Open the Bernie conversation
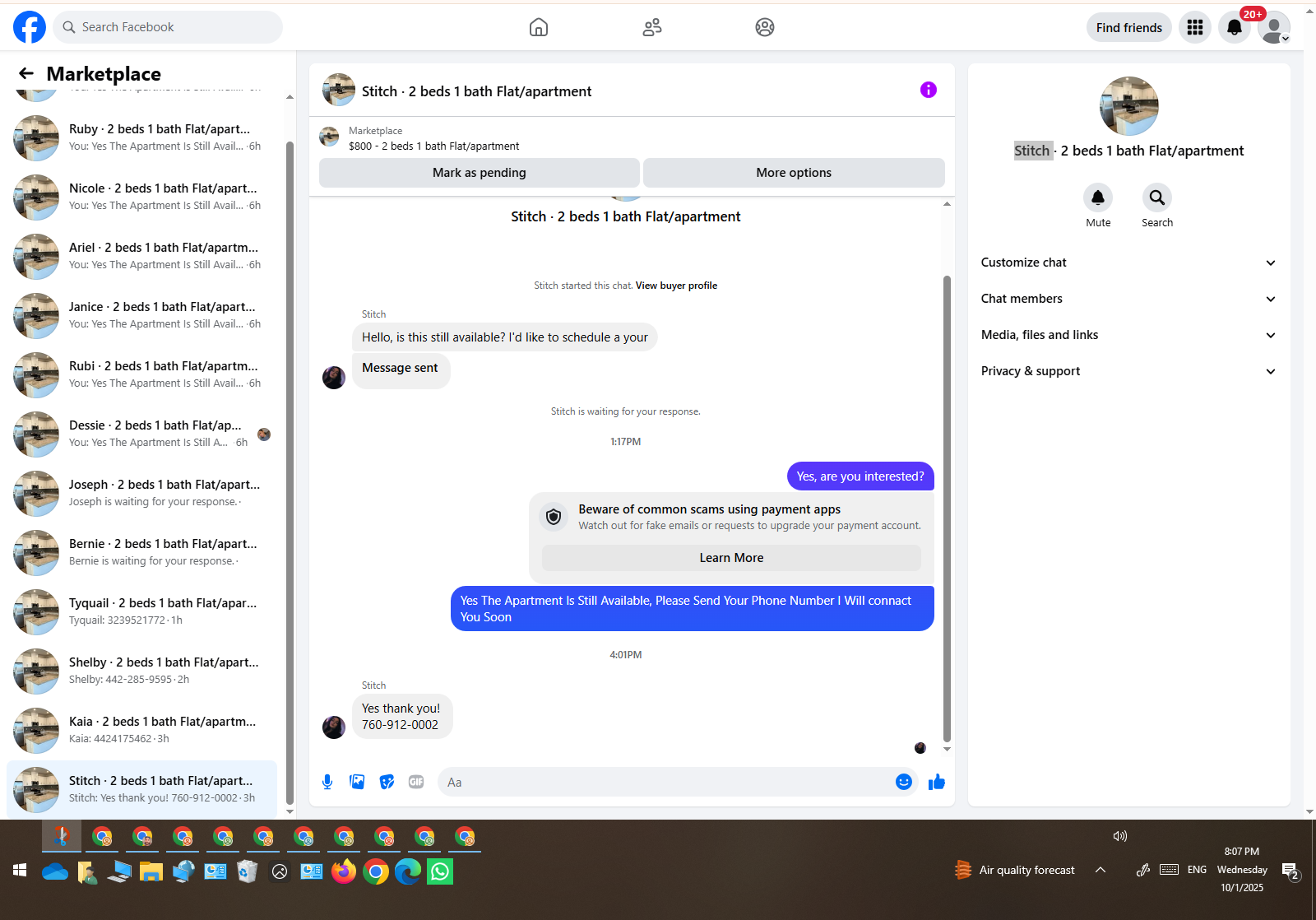Image resolution: width=1316 pixels, height=920 pixels. [x=141, y=552]
